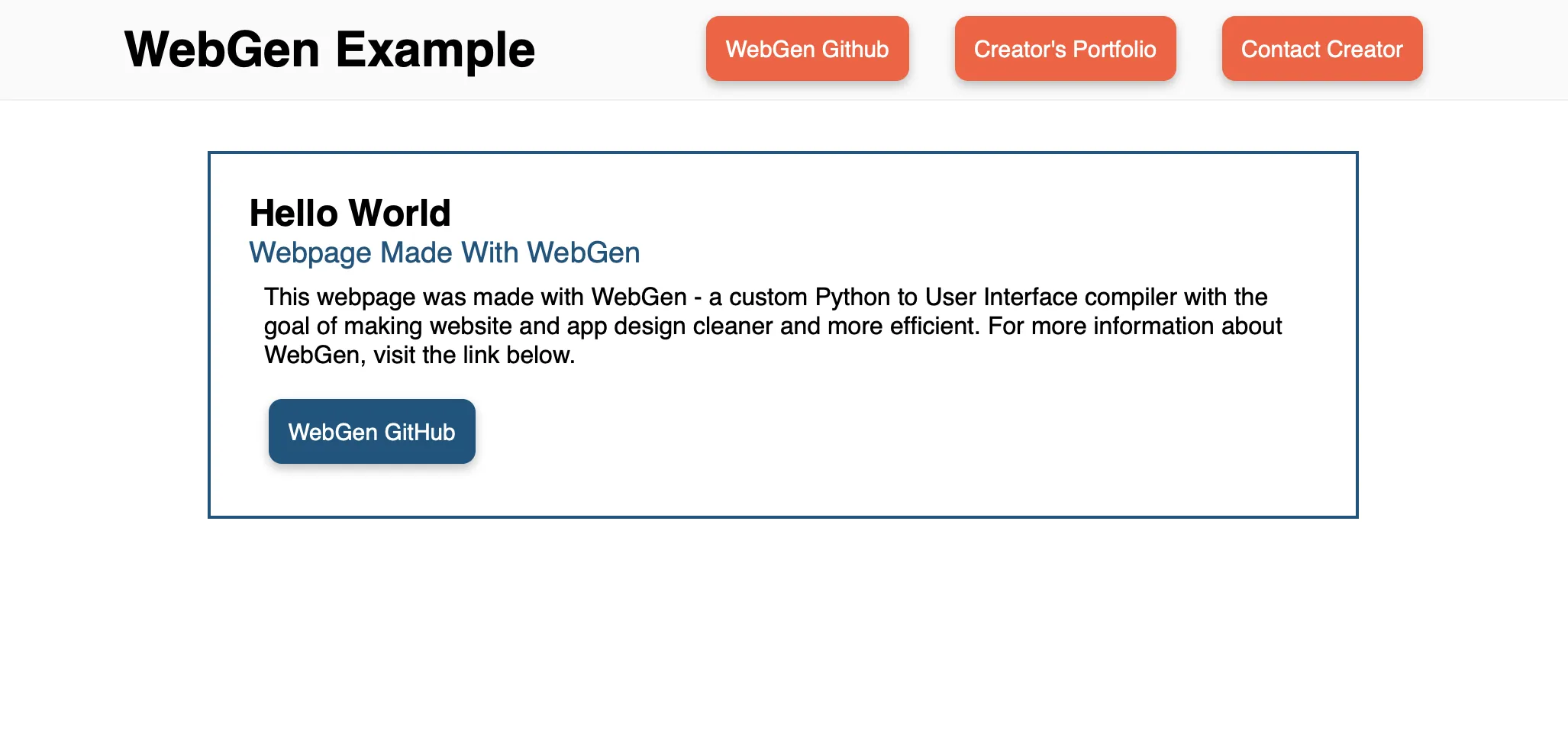Click the WebGen Example page title

point(330,50)
